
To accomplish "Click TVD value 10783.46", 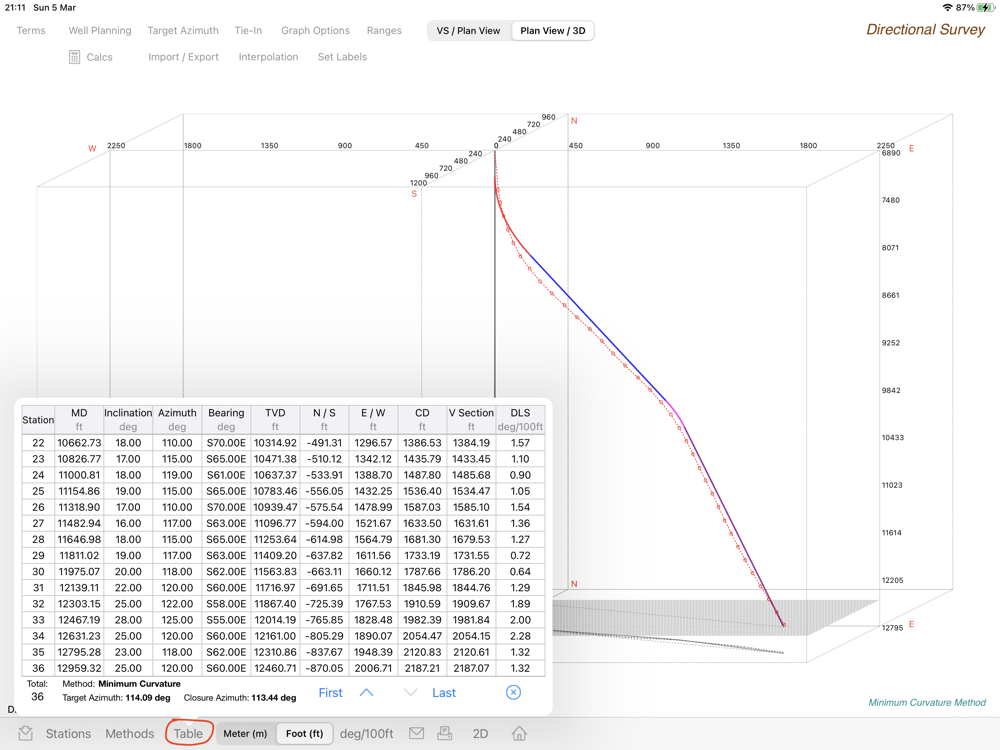I will pyautogui.click(x=275, y=491).
